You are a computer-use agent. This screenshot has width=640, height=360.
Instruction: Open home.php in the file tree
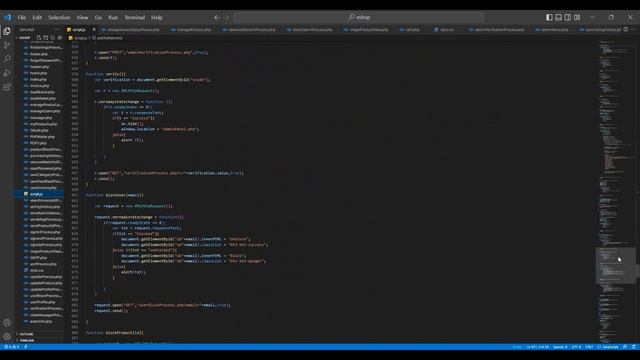click(x=39, y=73)
